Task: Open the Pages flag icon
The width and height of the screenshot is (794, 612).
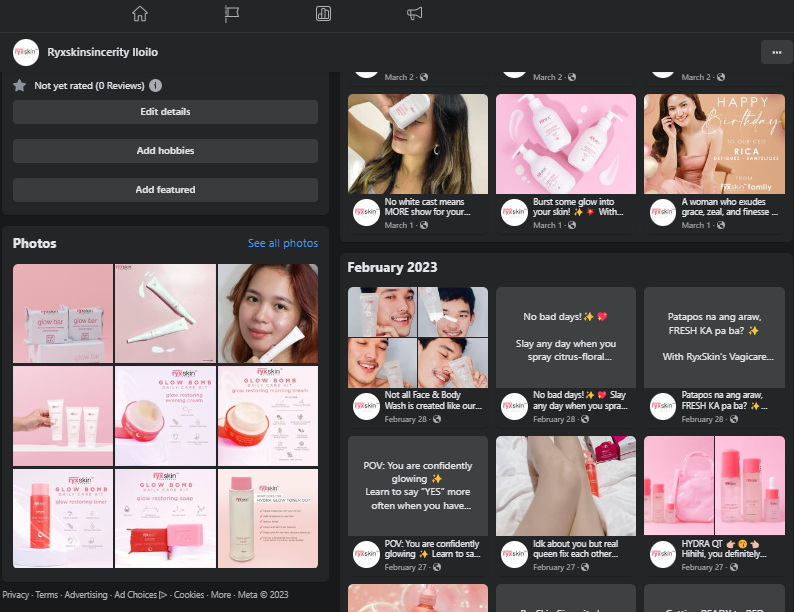Action: tap(231, 14)
